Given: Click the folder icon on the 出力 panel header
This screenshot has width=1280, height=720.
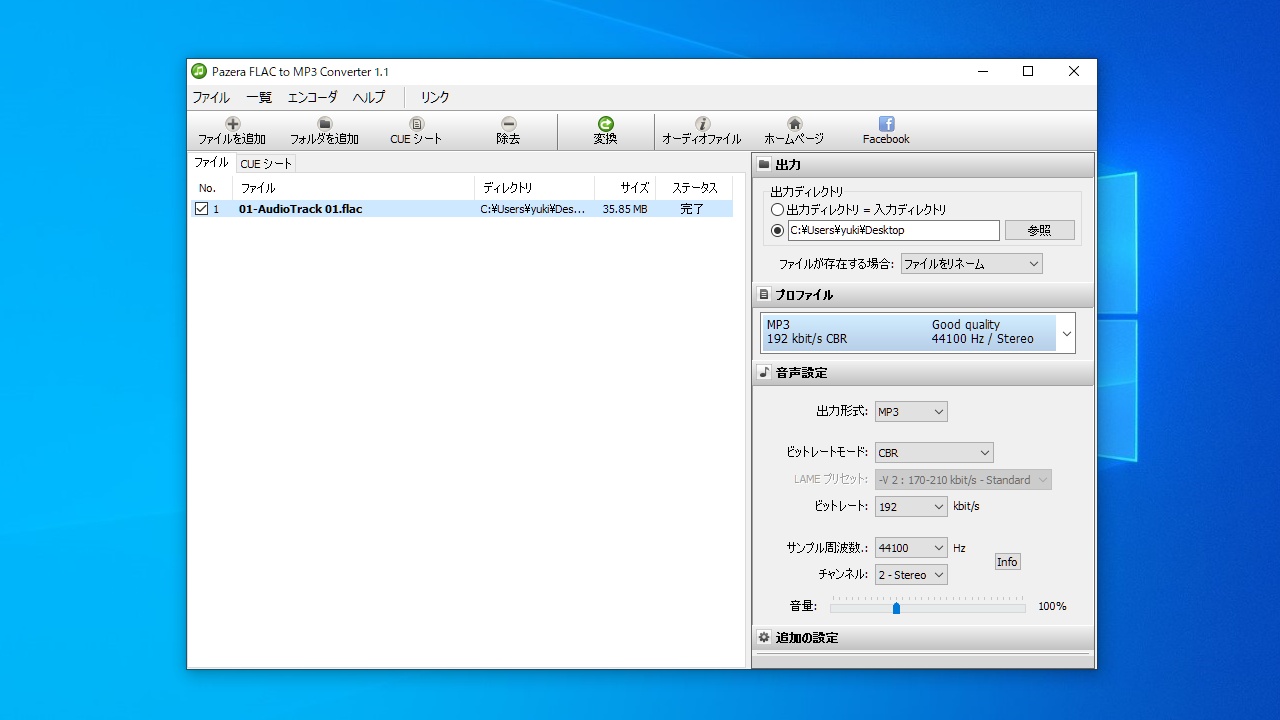Looking at the screenshot, I should tap(764, 165).
